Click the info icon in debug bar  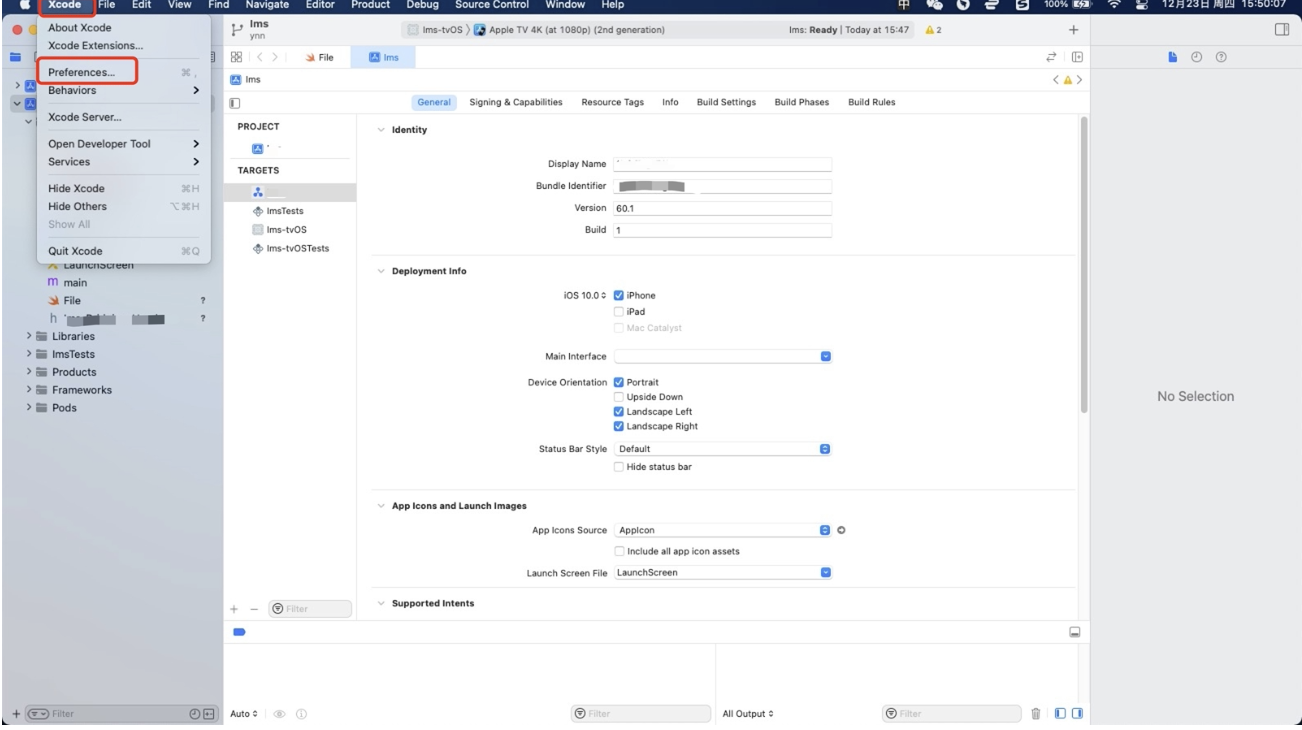(x=300, y=713)
